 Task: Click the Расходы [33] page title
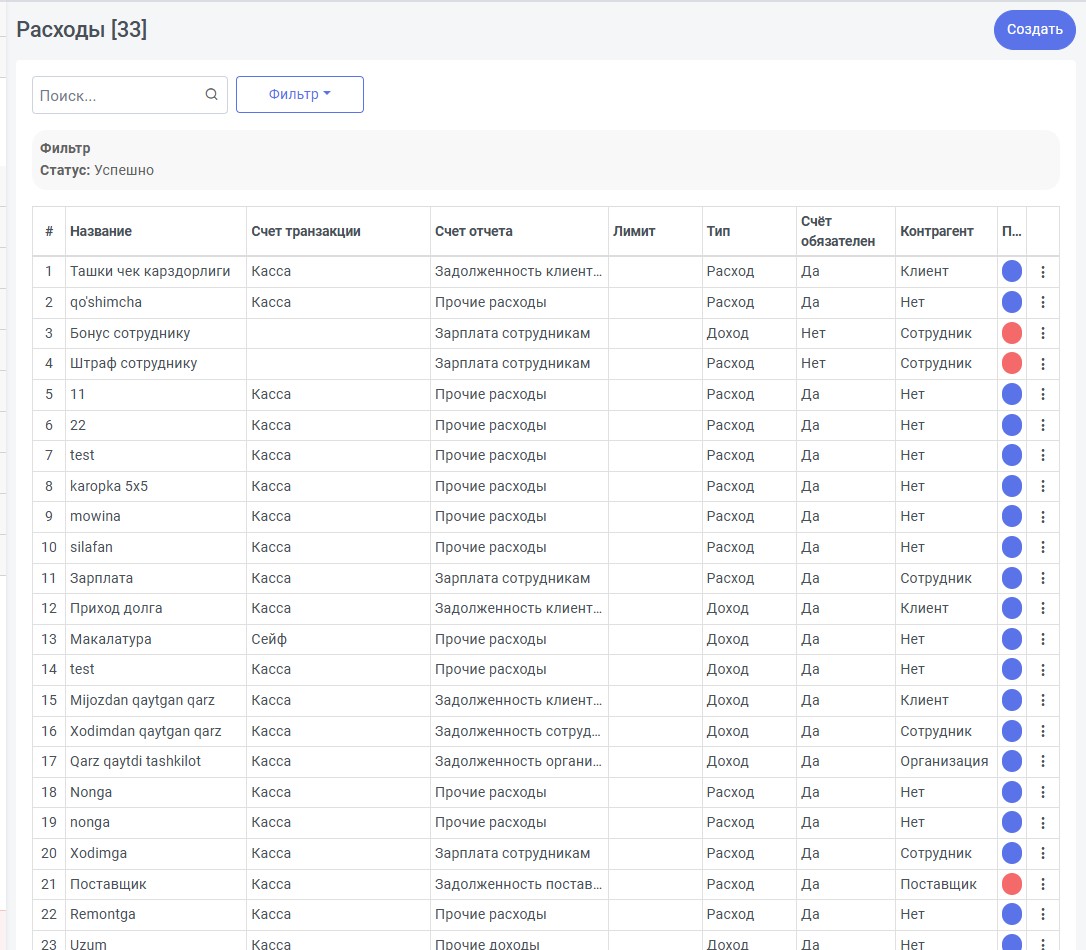tap(82, 30)
